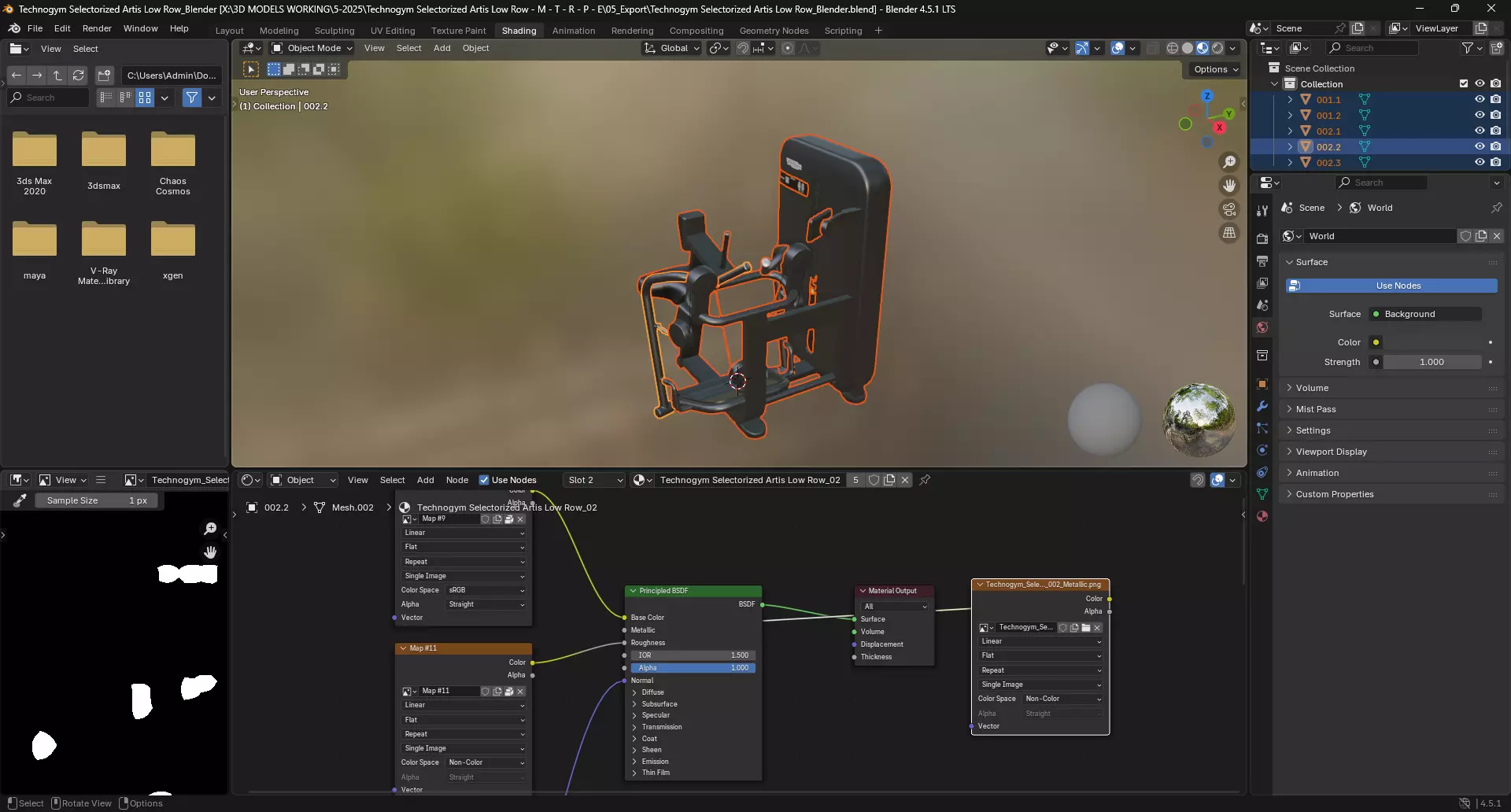Select the select box tool in viewport
This screenshot has height=812, width=1511.
251,69
